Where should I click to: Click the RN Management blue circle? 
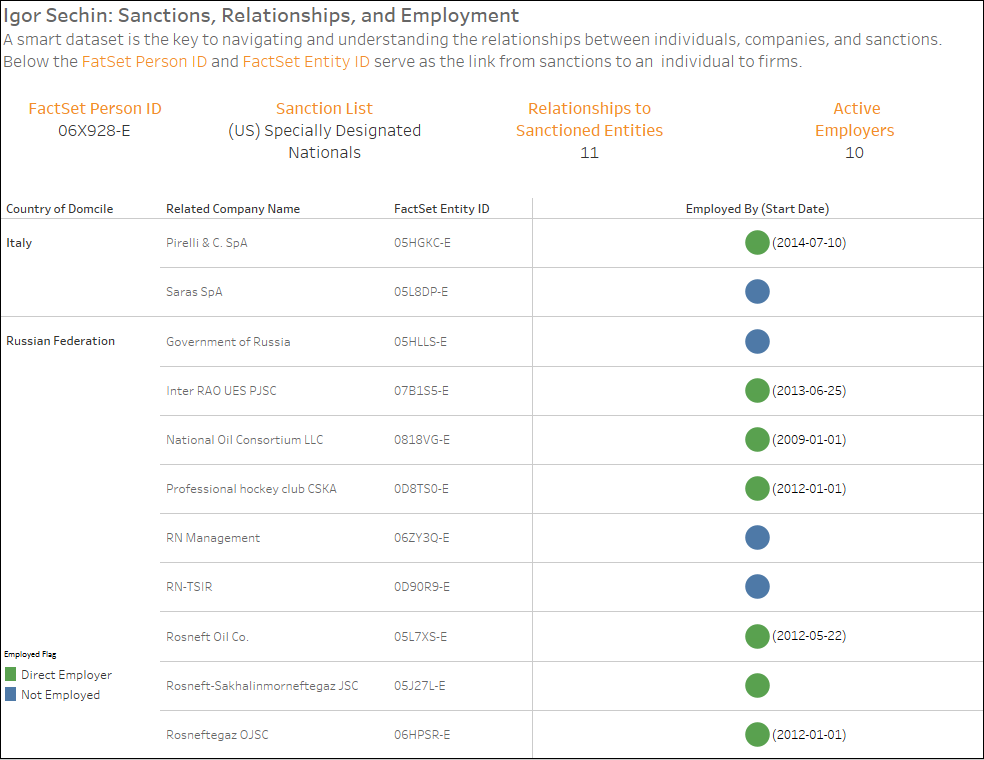[757, 538]
